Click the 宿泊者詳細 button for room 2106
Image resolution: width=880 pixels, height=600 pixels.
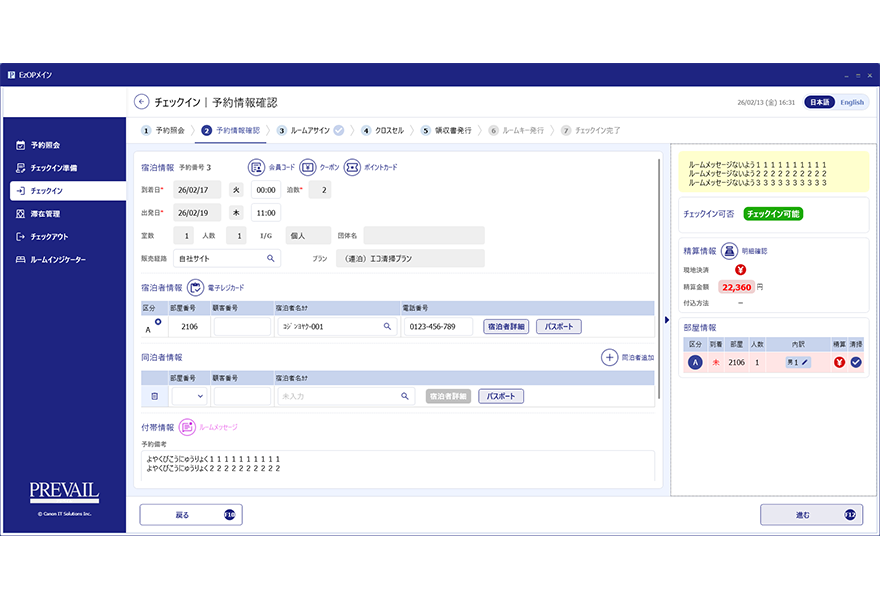tap(506, 326)
